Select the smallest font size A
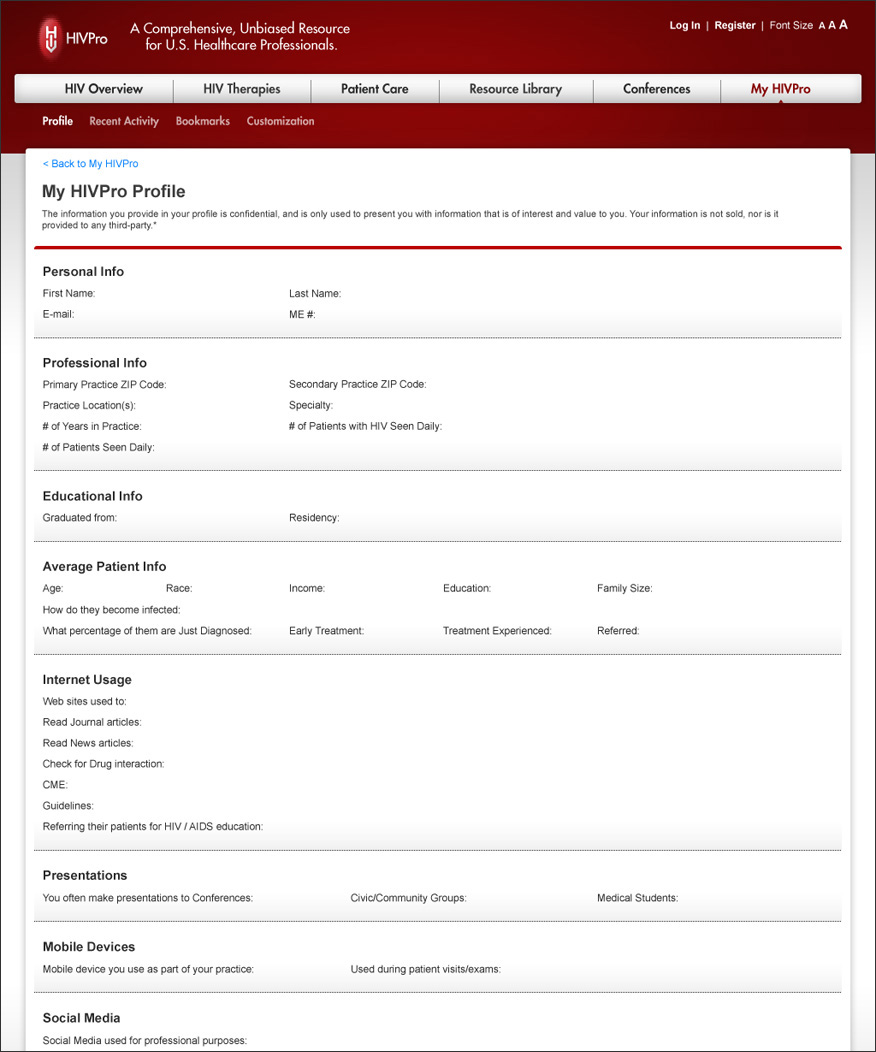The height and width of the screenshot is (1052, 876). [x=822, y=25]
